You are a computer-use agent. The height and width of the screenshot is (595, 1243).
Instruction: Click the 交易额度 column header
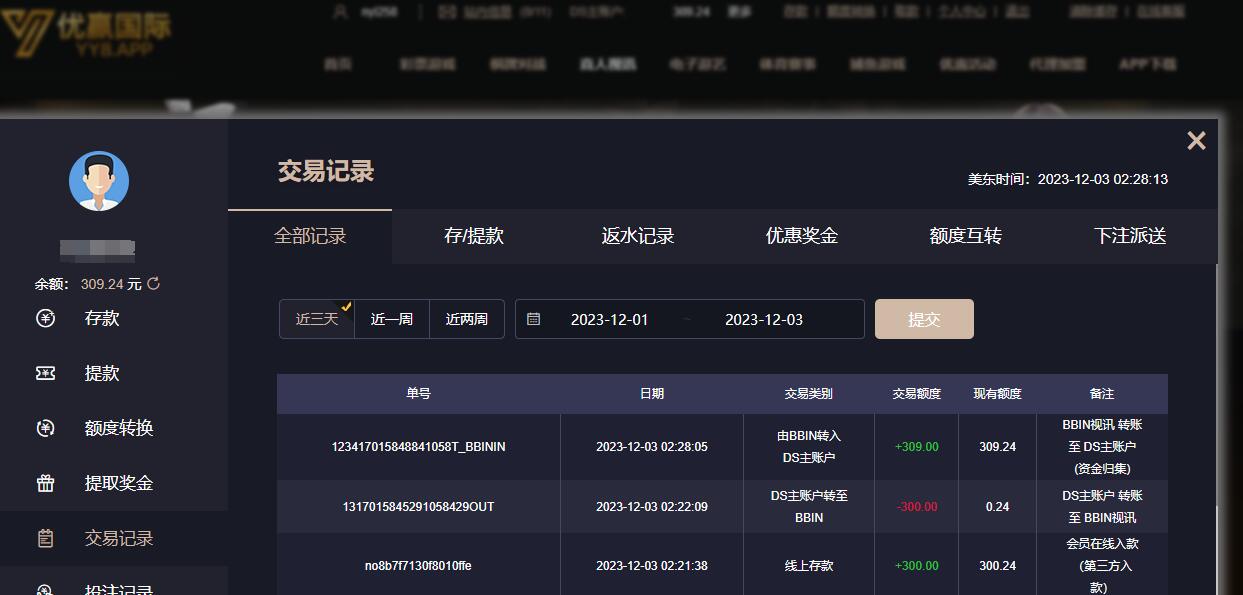pyautogui.click(x=917, y=394)
